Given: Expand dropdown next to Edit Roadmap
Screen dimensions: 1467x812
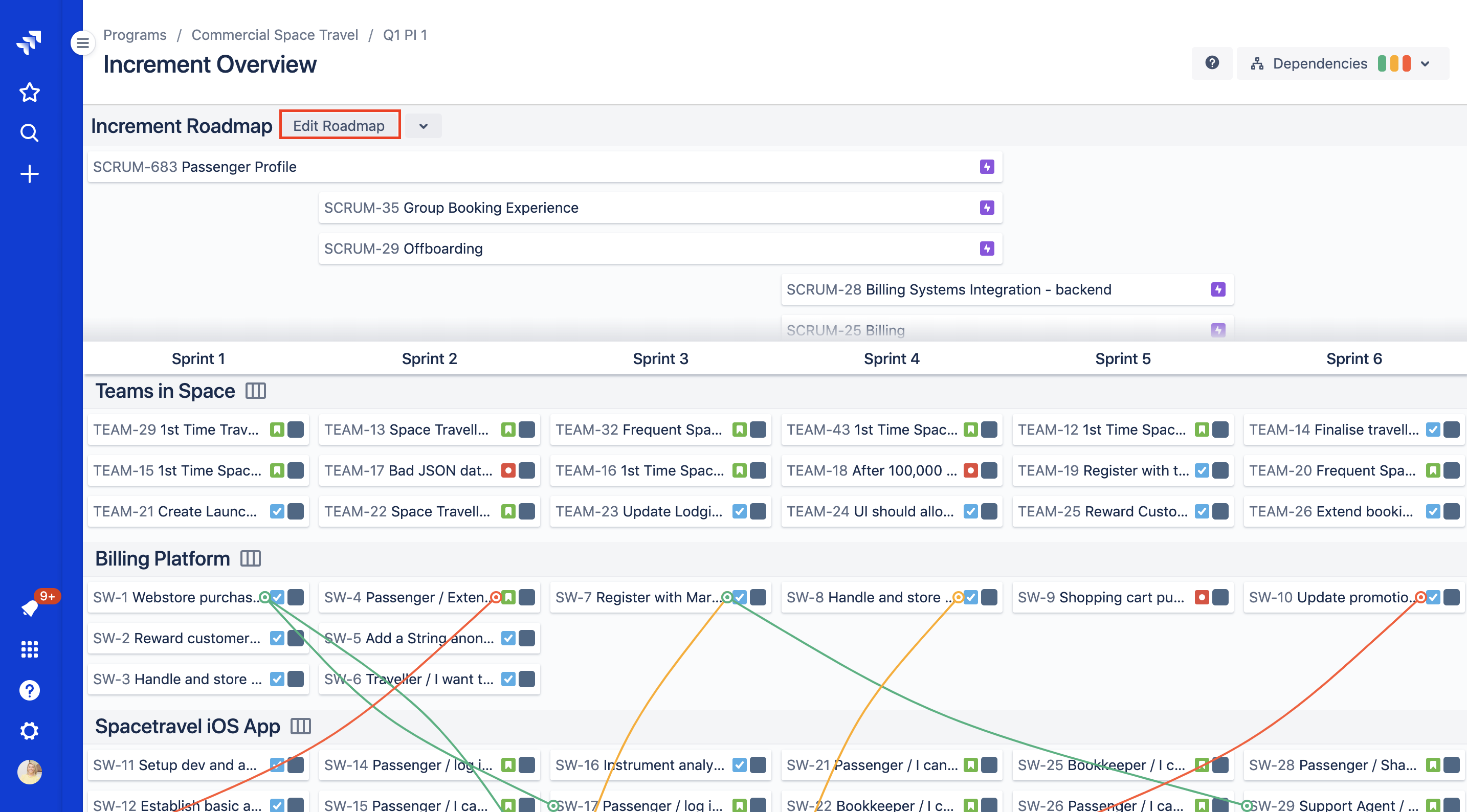Looking at the screenshot, I should point(423,126).
